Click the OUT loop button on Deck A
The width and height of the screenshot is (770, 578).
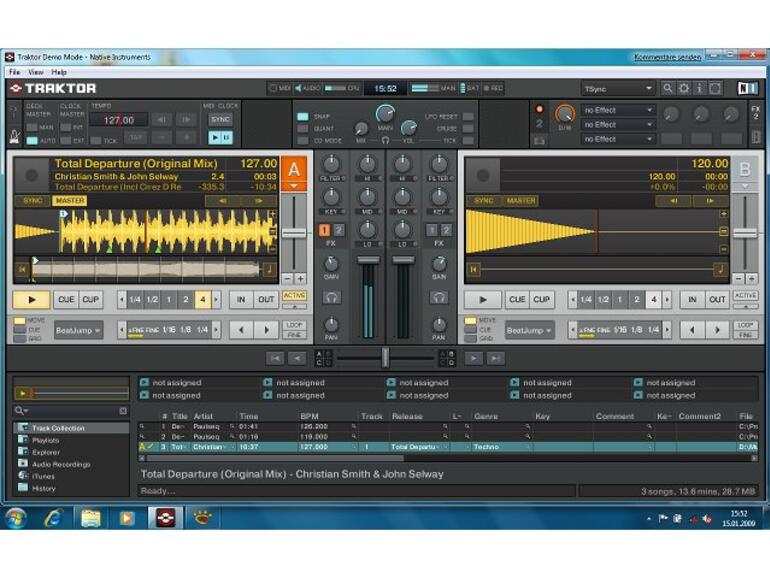coord(266,299)
